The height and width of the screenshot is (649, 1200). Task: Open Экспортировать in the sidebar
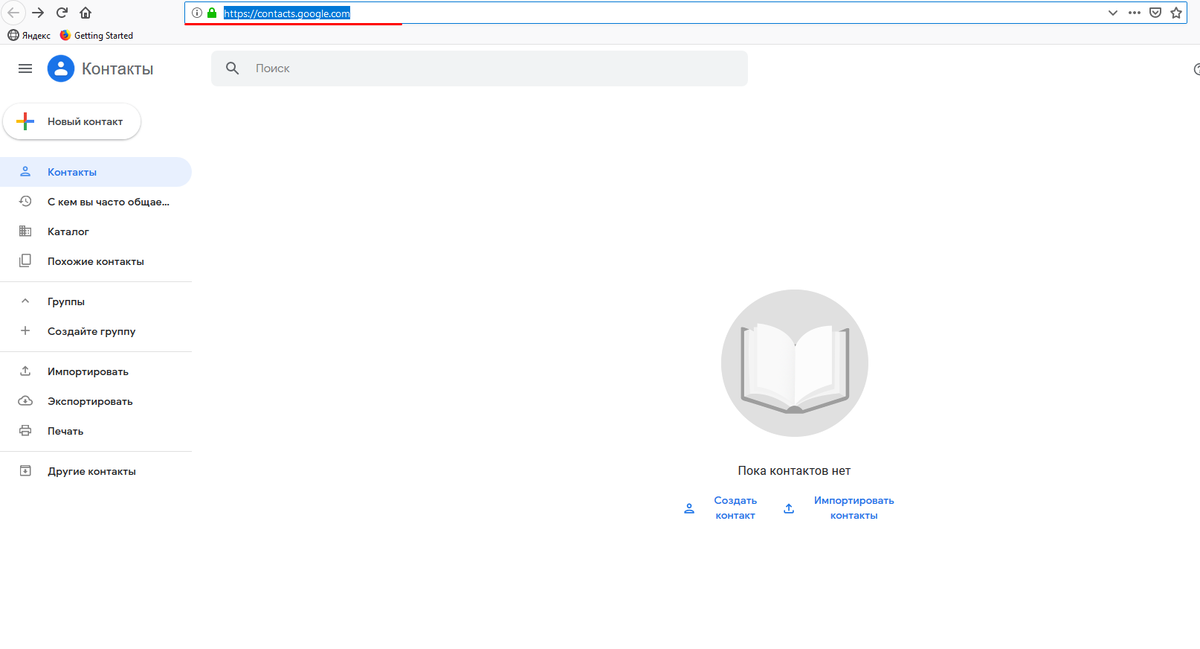tap(96, 401)
